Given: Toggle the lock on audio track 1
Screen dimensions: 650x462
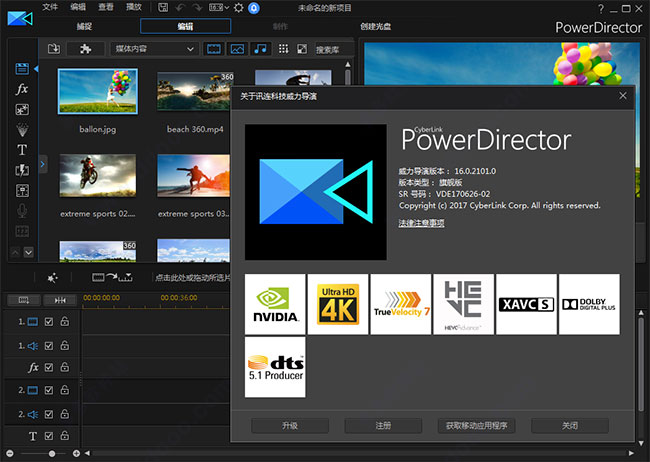Looking at the screenshot, I should [65, 345].
